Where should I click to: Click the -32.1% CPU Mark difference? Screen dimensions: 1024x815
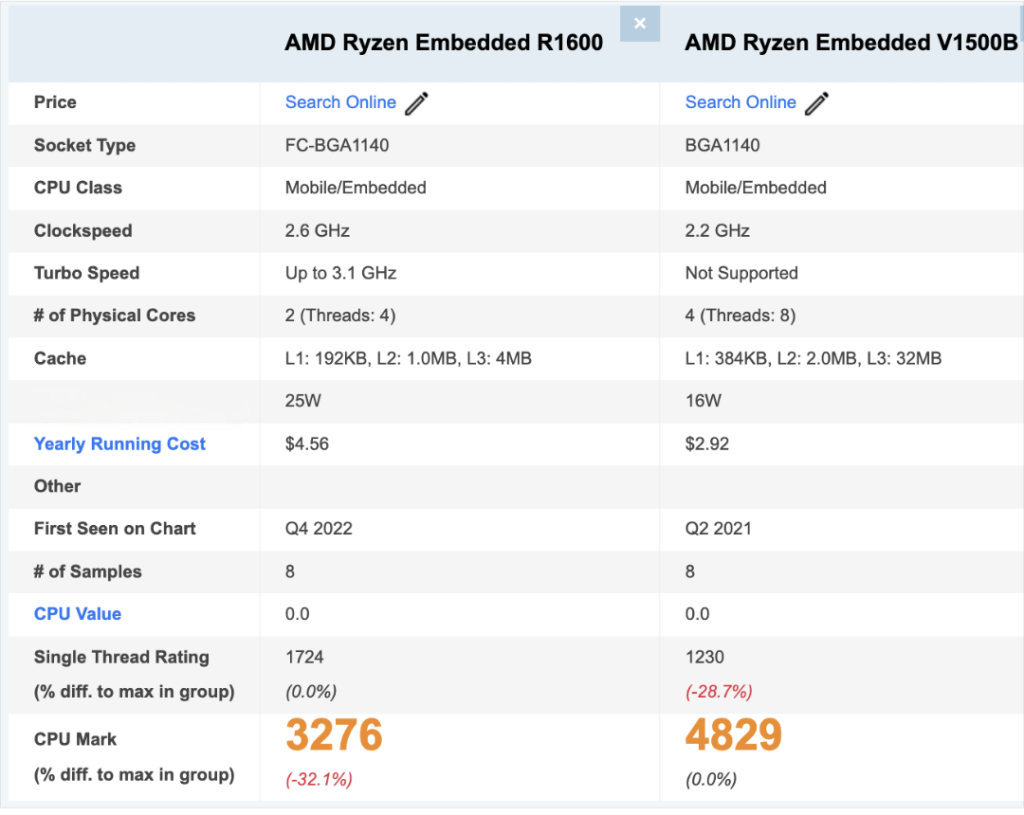(319, 779)
